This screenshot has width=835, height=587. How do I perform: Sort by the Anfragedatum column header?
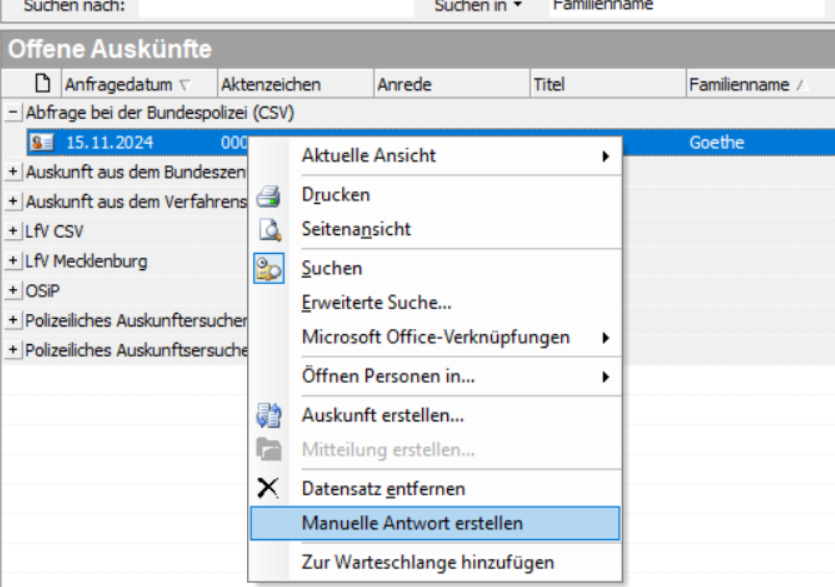(x=118, y=85)
